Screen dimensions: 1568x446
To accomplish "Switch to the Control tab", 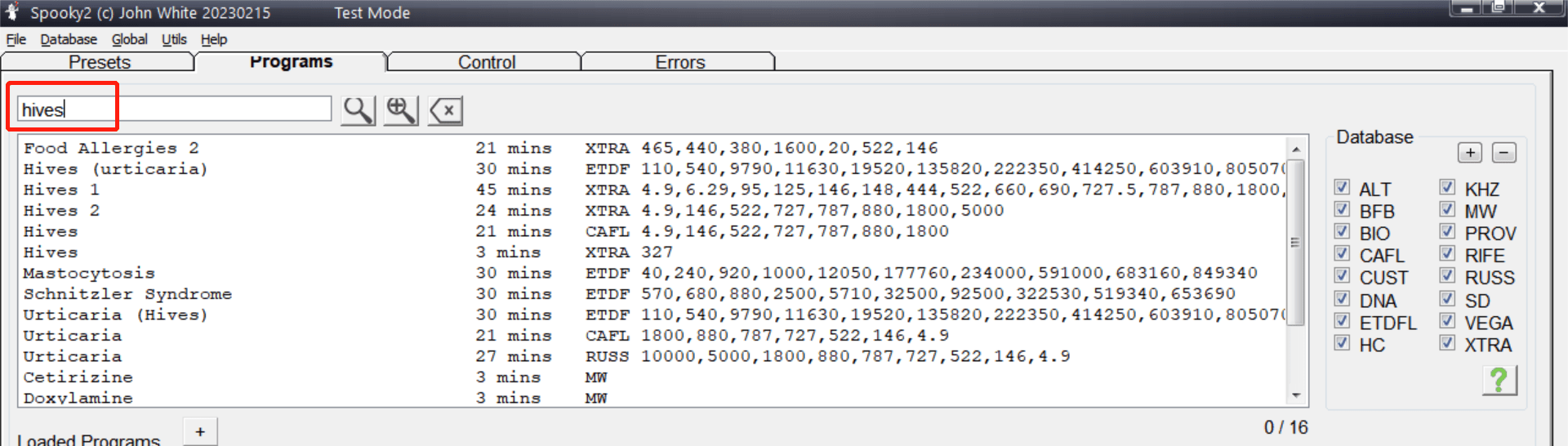I will click(486, 62).
